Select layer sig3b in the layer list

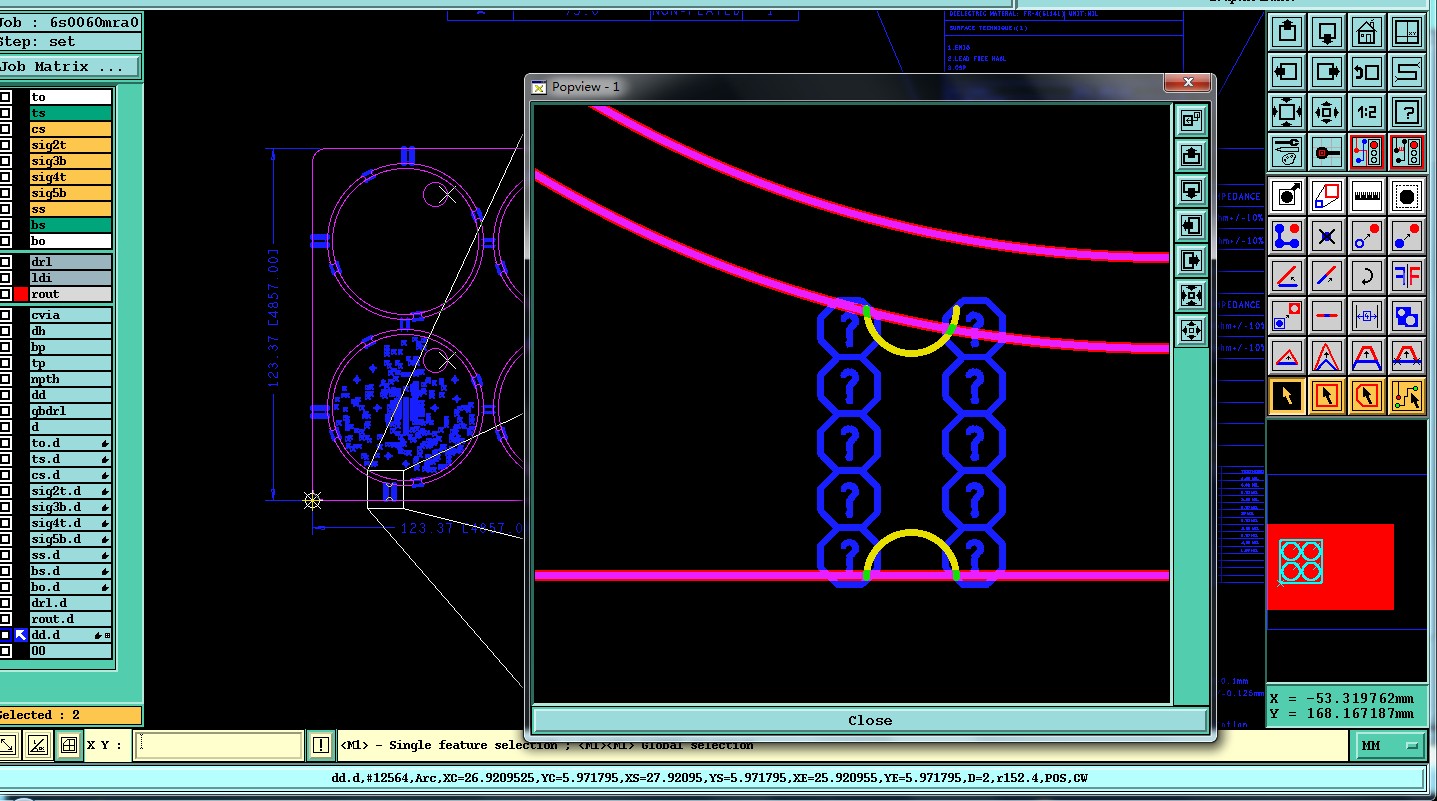coord(70,161)
